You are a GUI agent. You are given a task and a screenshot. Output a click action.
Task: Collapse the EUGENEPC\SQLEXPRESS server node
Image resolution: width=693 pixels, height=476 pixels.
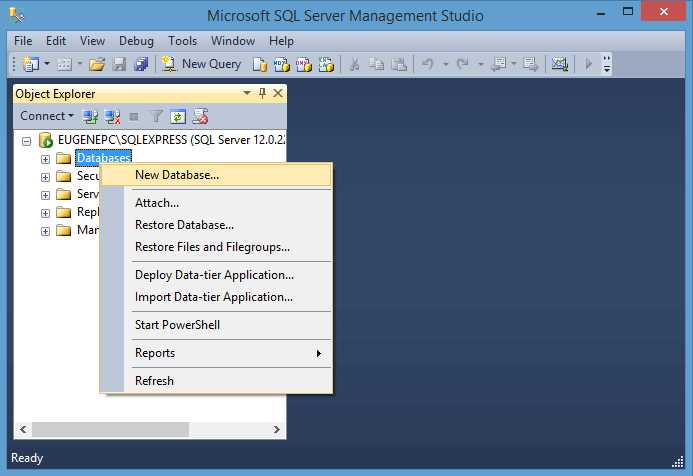pyautogui.click(x=27, y=140)
